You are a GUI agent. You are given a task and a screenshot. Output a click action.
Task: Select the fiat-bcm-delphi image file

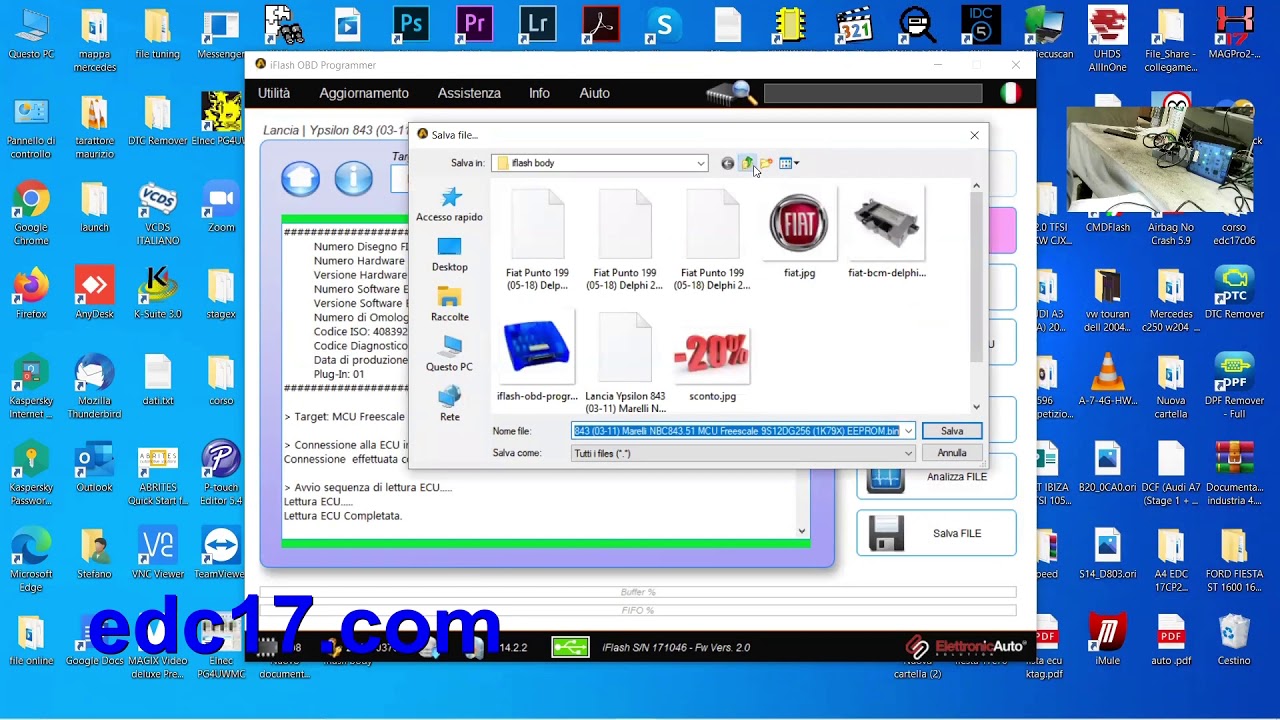887,234
